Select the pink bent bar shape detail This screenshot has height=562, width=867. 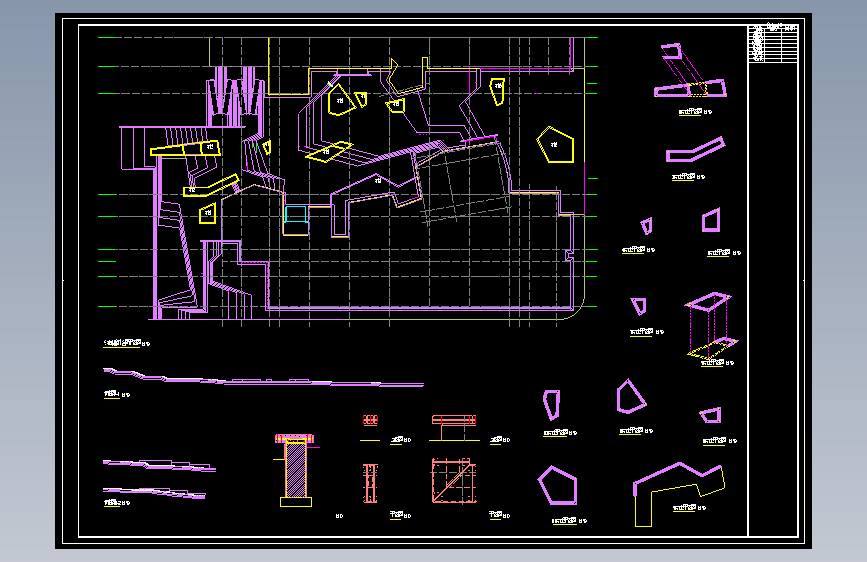point(695,149)
